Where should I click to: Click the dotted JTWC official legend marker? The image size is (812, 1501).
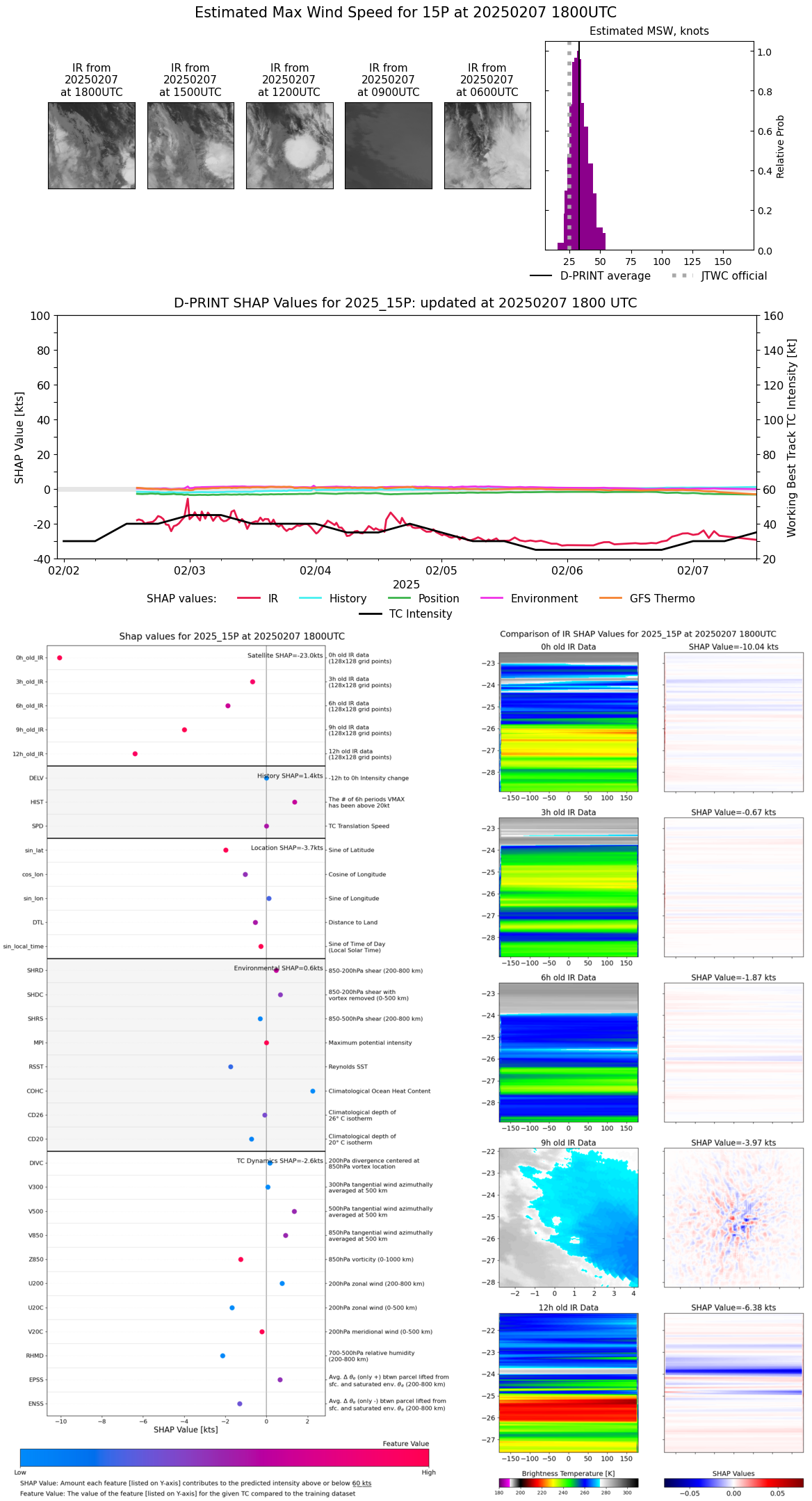coord(682,275)
